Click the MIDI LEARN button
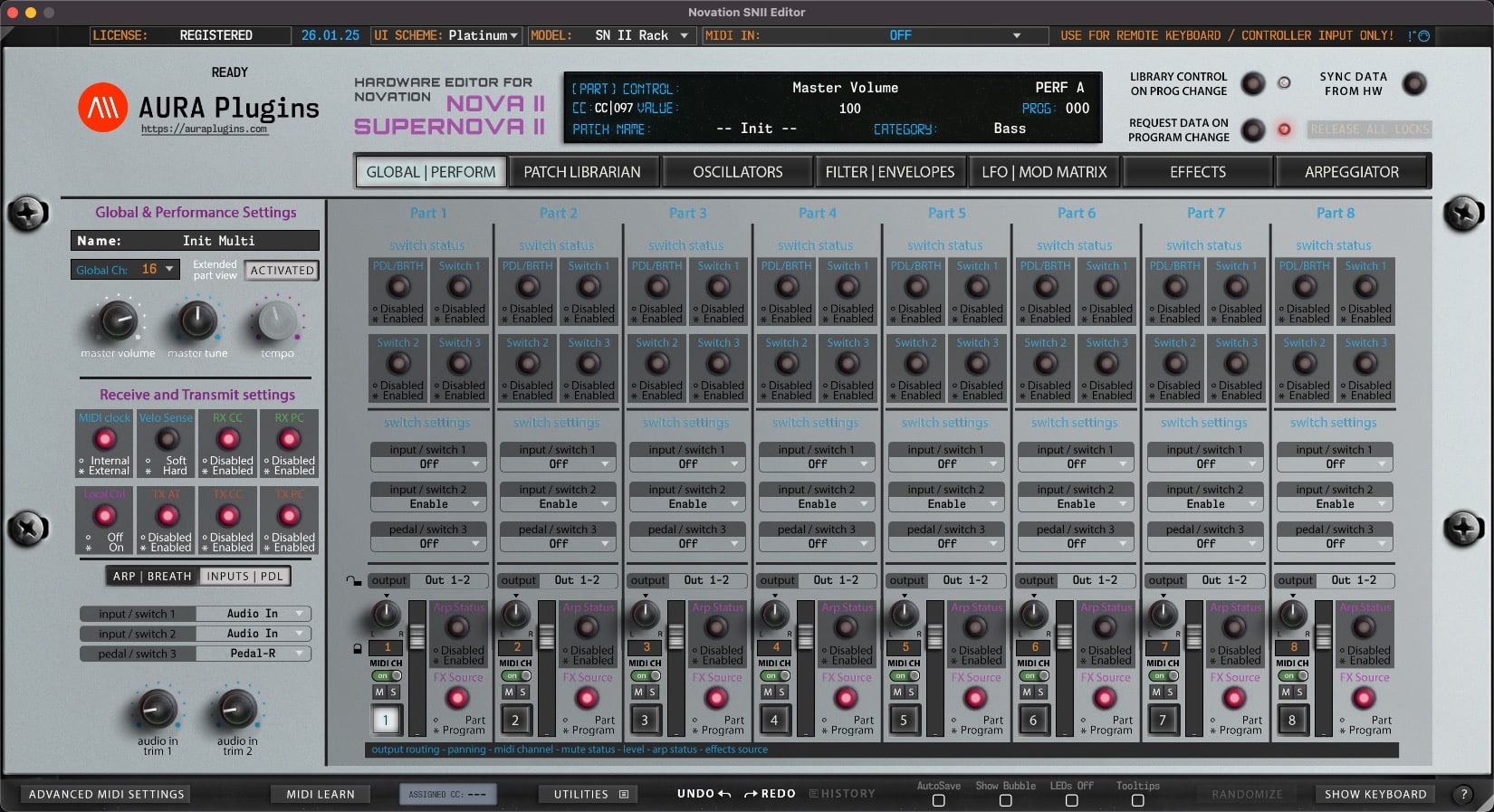The width and height of the screenshot is (1494, 812). [321, 794]
